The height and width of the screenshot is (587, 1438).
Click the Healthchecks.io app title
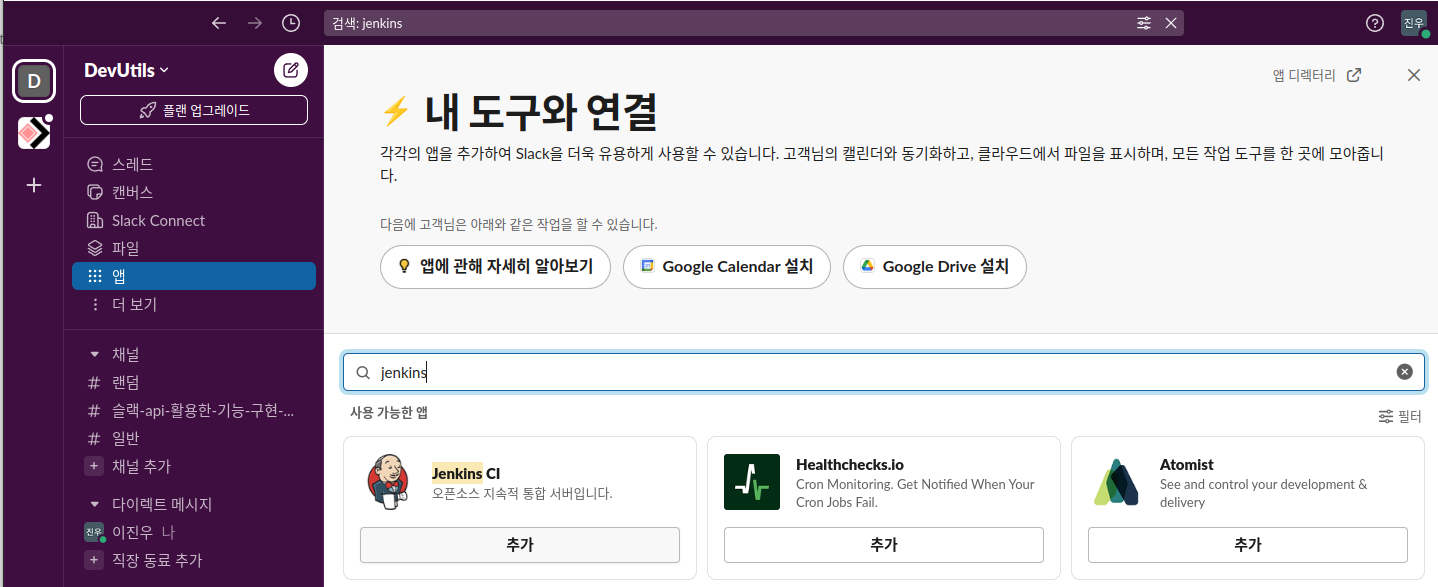tap(850, 465)
